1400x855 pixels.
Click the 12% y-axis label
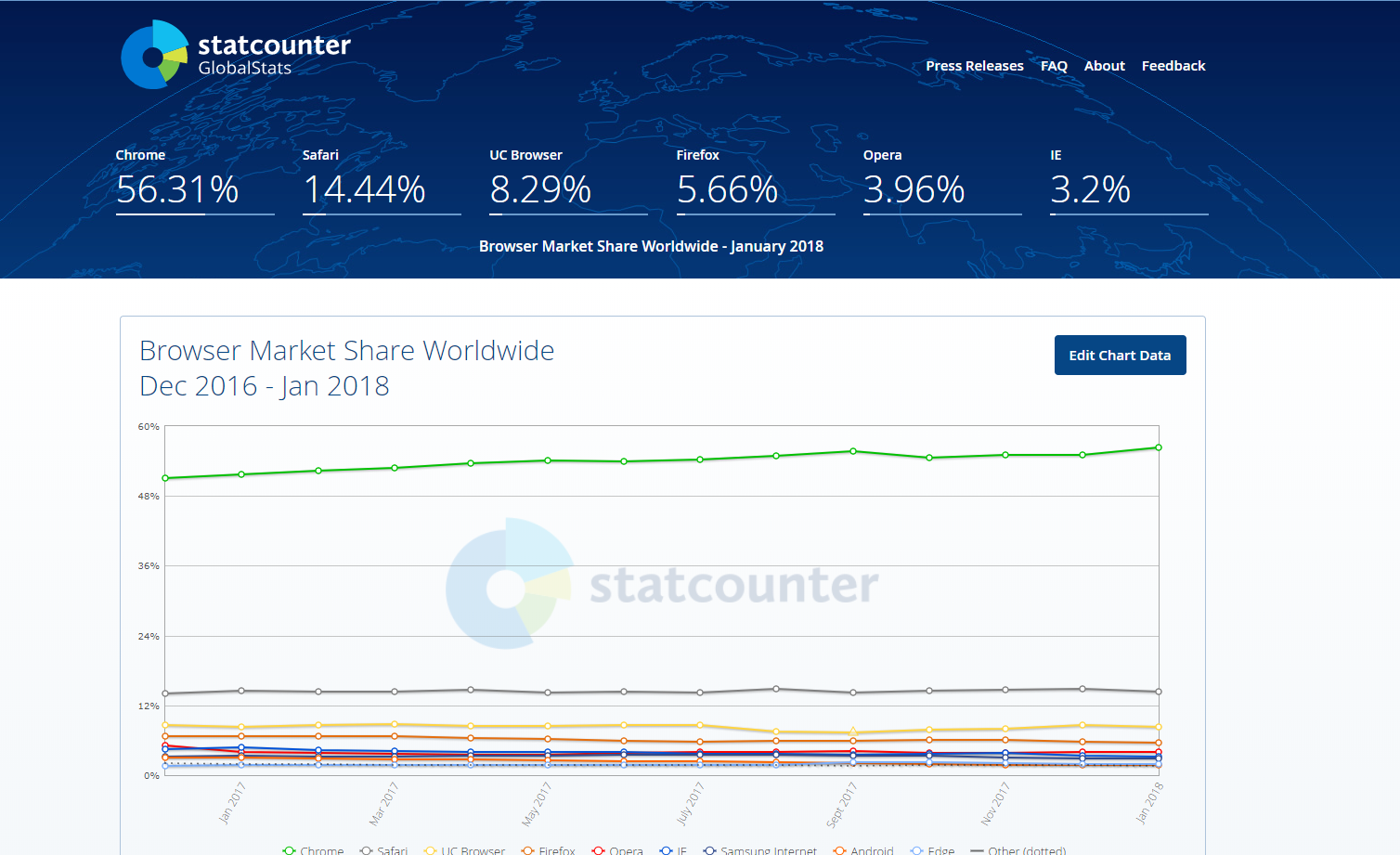click(x=149, y=706)
